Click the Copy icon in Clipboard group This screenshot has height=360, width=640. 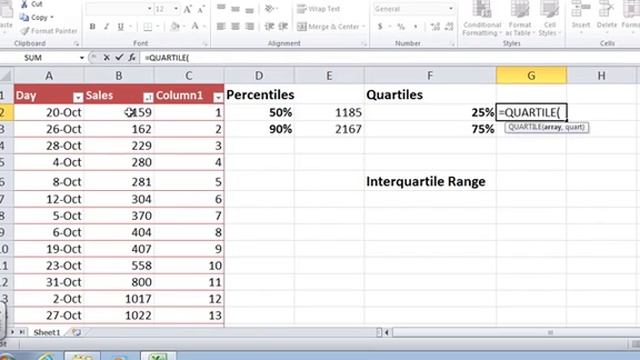click(24, 18)
